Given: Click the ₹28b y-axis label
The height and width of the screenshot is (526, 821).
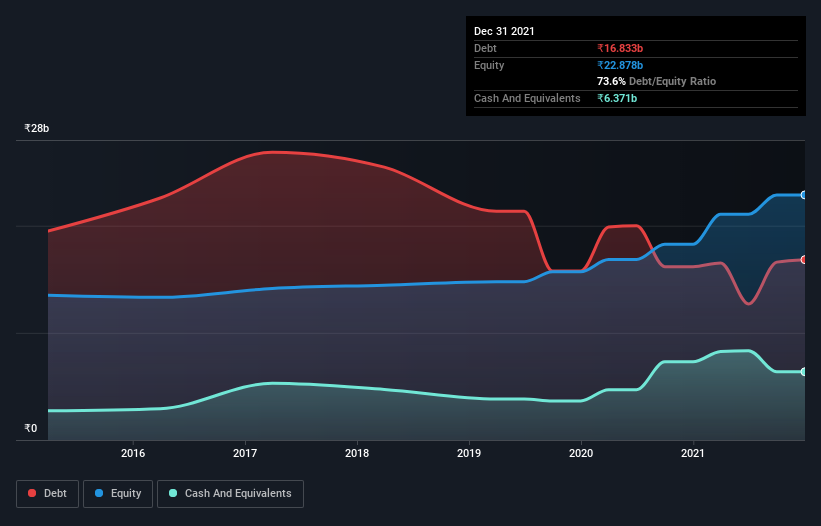Looking at the screenshot, I should tap(37, 128).
